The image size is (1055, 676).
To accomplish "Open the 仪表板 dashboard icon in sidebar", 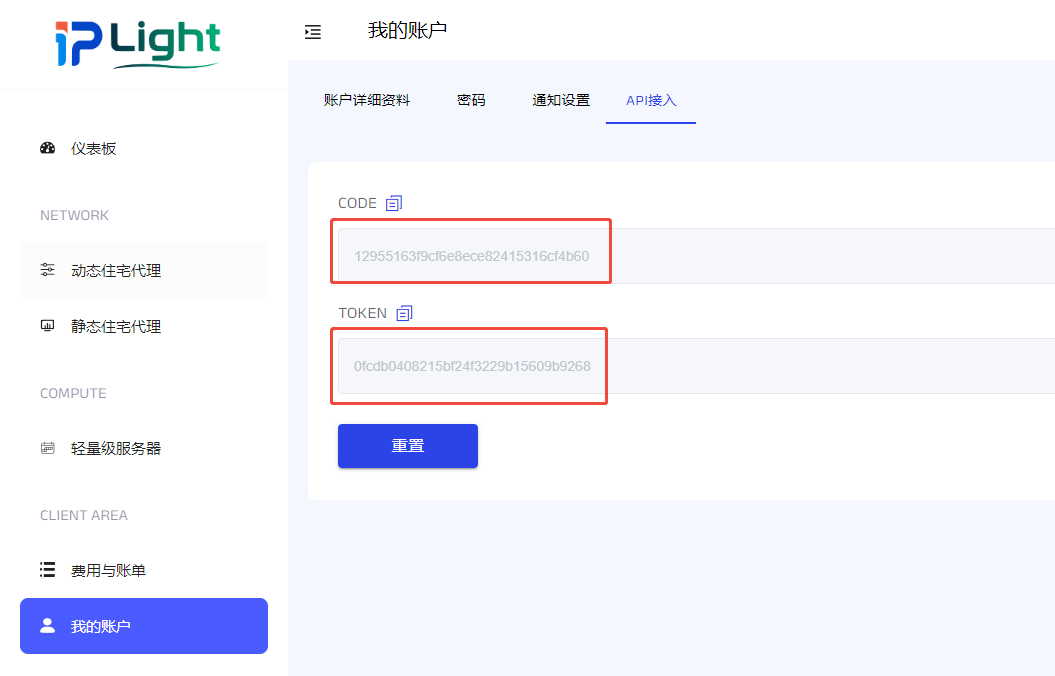I will 47,148.
